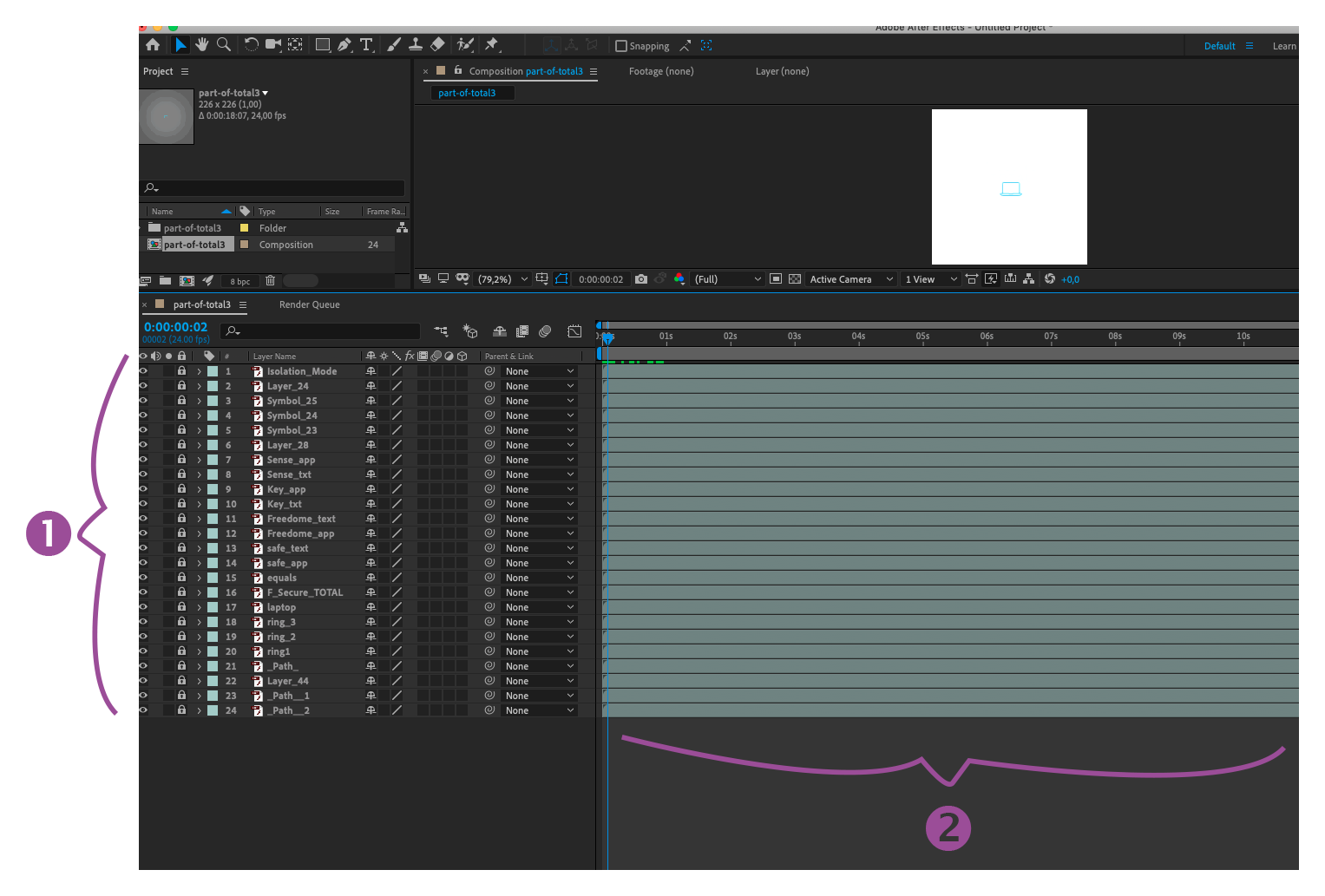Take a snapshot with the camera icon
Screen dimensions: 1325x896
click(641, 279)
